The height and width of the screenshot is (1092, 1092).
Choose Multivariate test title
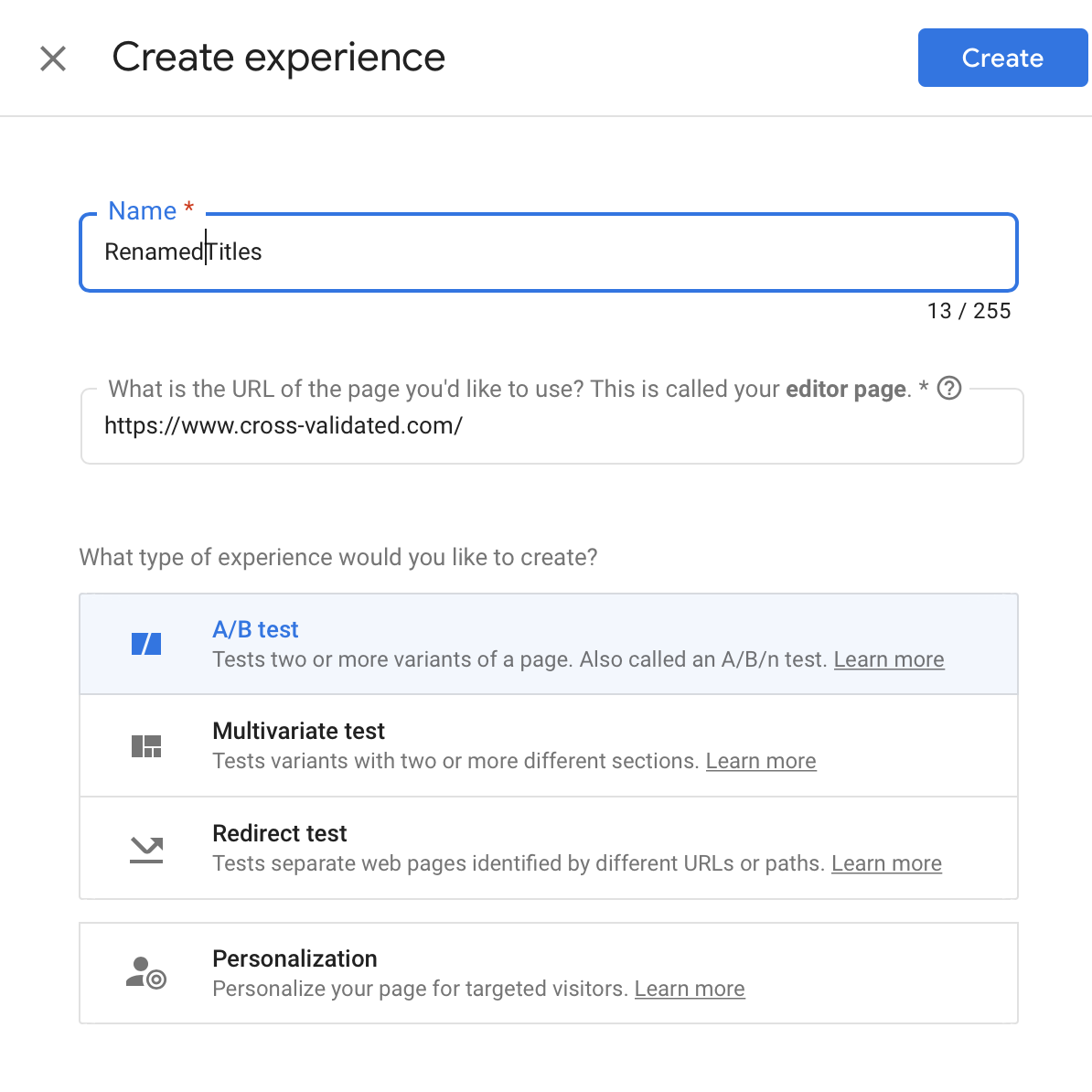[299, 732]
